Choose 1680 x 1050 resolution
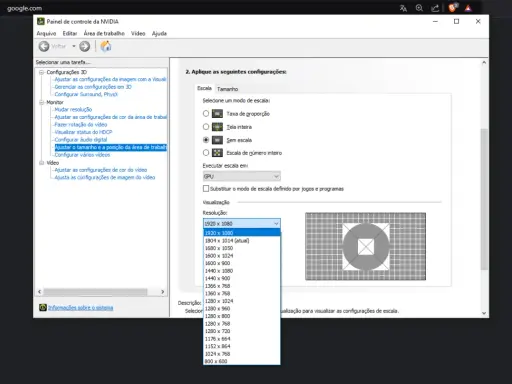Screen dimensions: 512x384 242,248
